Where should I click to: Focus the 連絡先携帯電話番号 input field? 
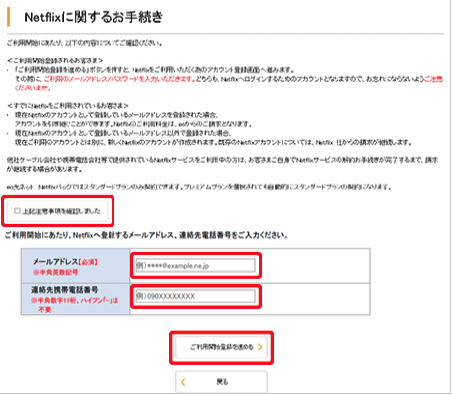(195, 296)
